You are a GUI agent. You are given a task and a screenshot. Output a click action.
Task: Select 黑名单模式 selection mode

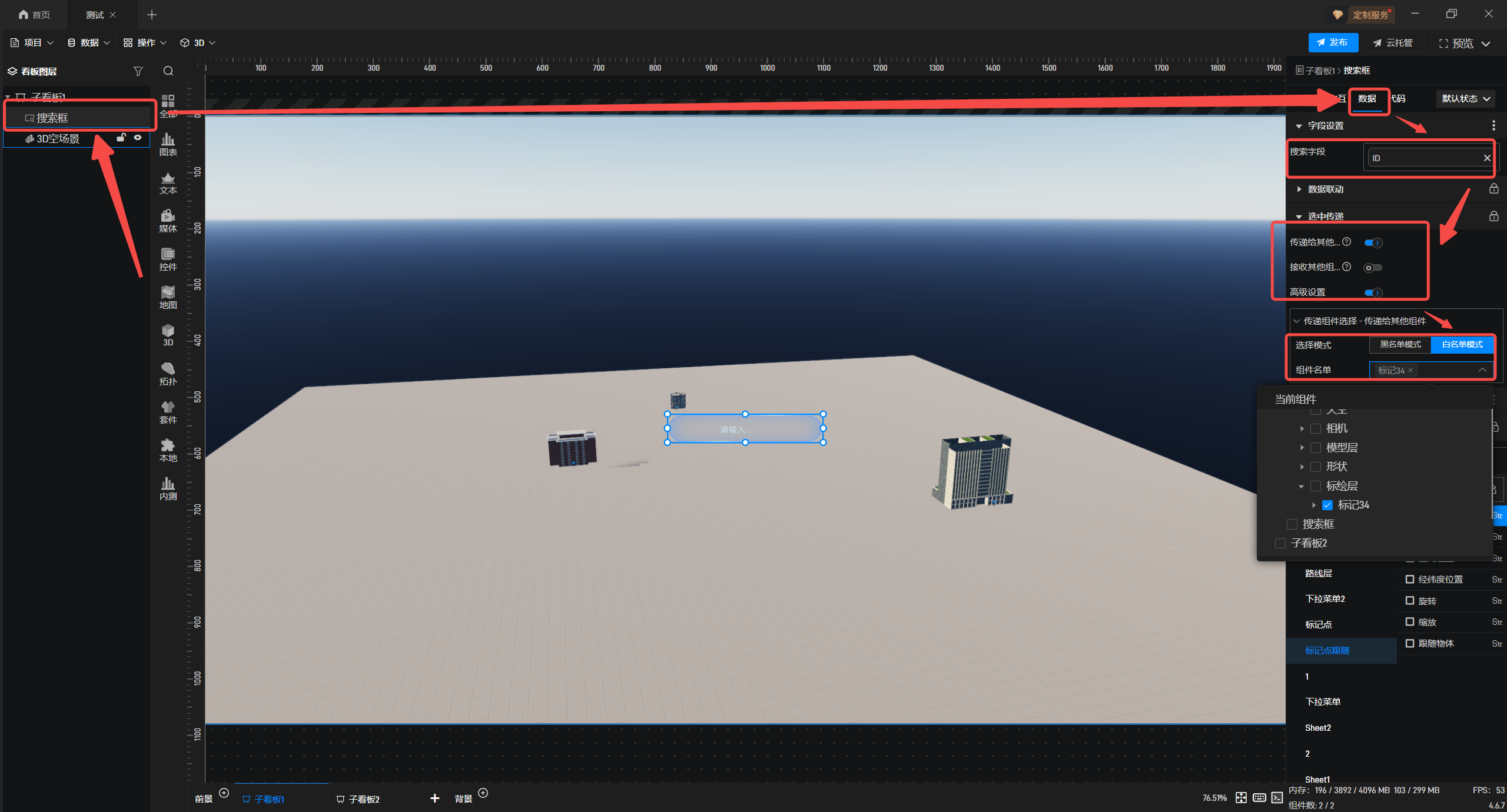[1400, 345]
